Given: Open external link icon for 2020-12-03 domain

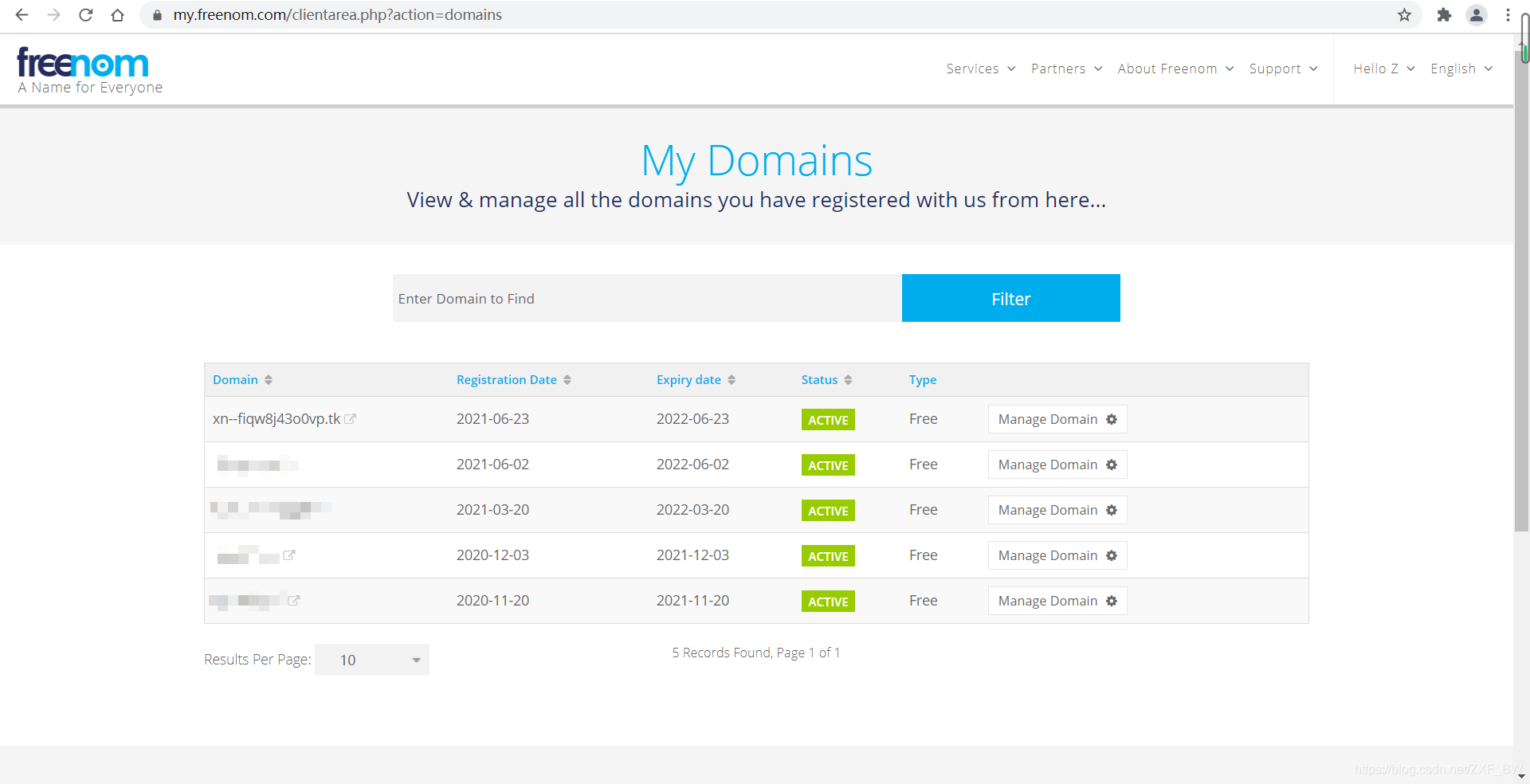Looking at the screenshot, I should (x=289, y=555).
